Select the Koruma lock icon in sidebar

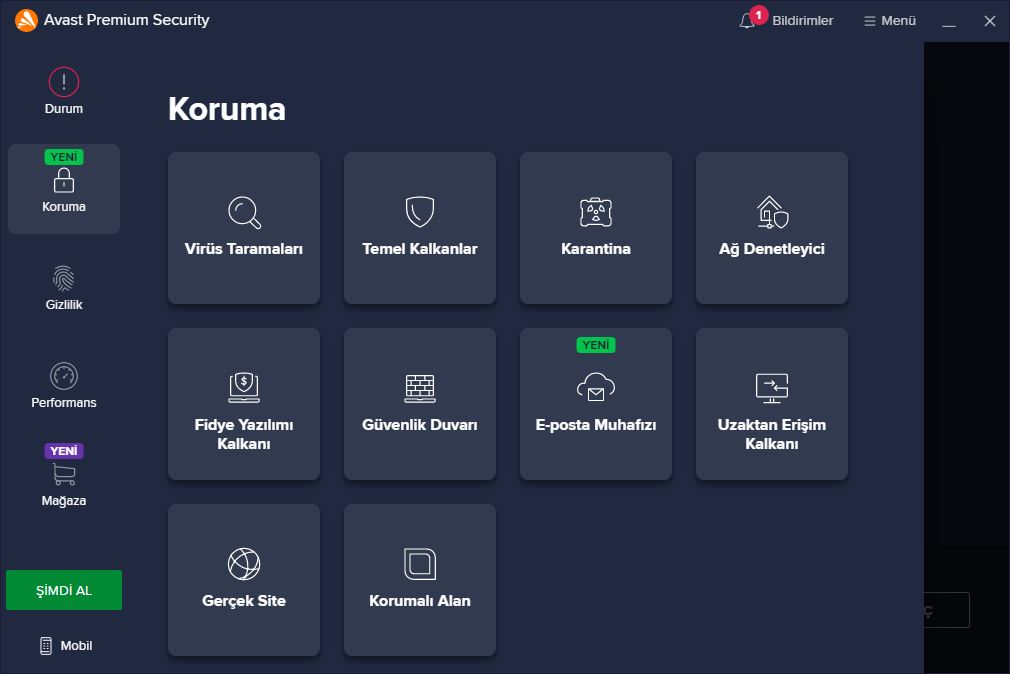(64, 180)
